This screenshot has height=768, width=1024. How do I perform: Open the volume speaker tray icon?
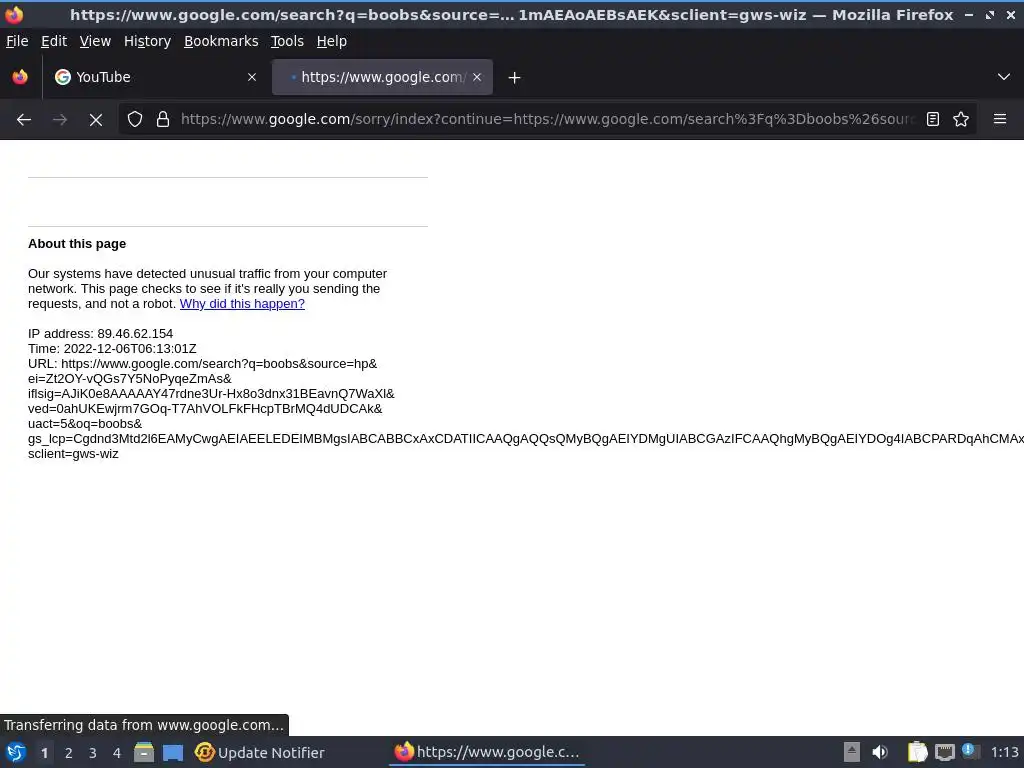(x=880, y=752)
